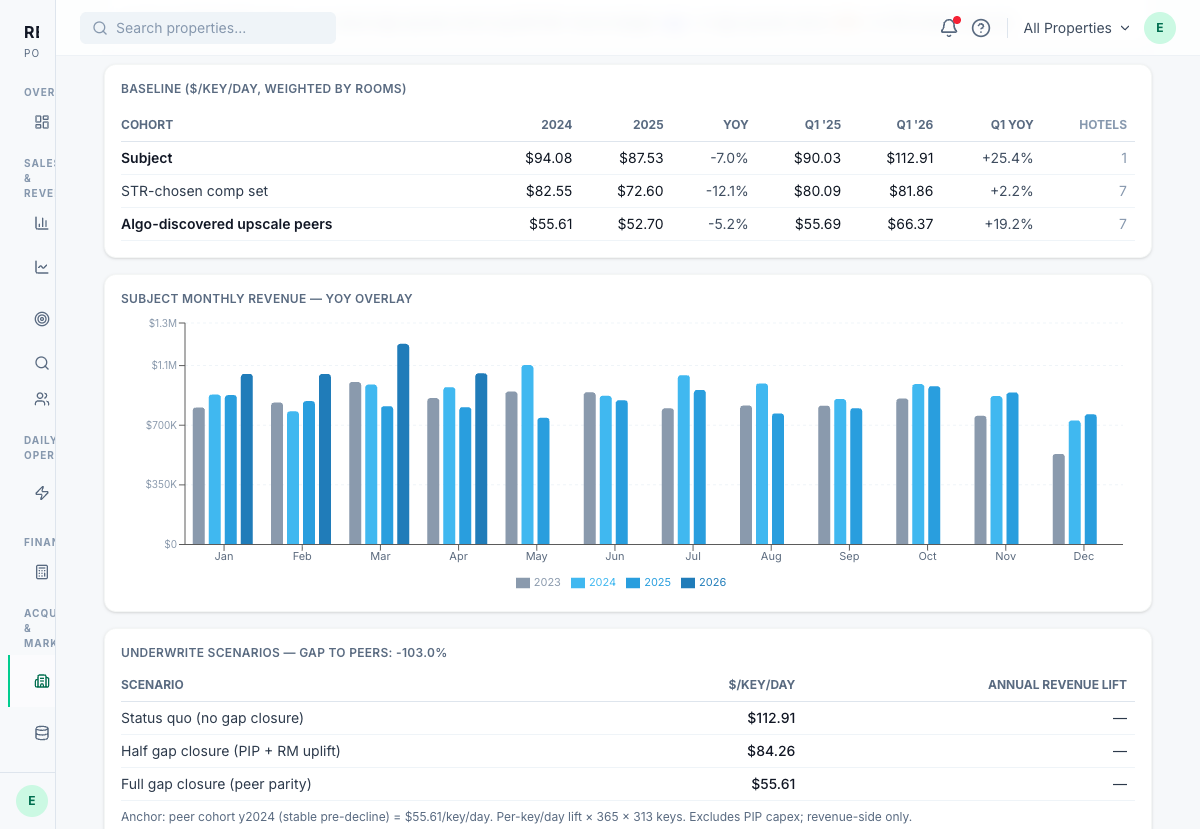Open the people group sidebar icon

coord(42,399)
